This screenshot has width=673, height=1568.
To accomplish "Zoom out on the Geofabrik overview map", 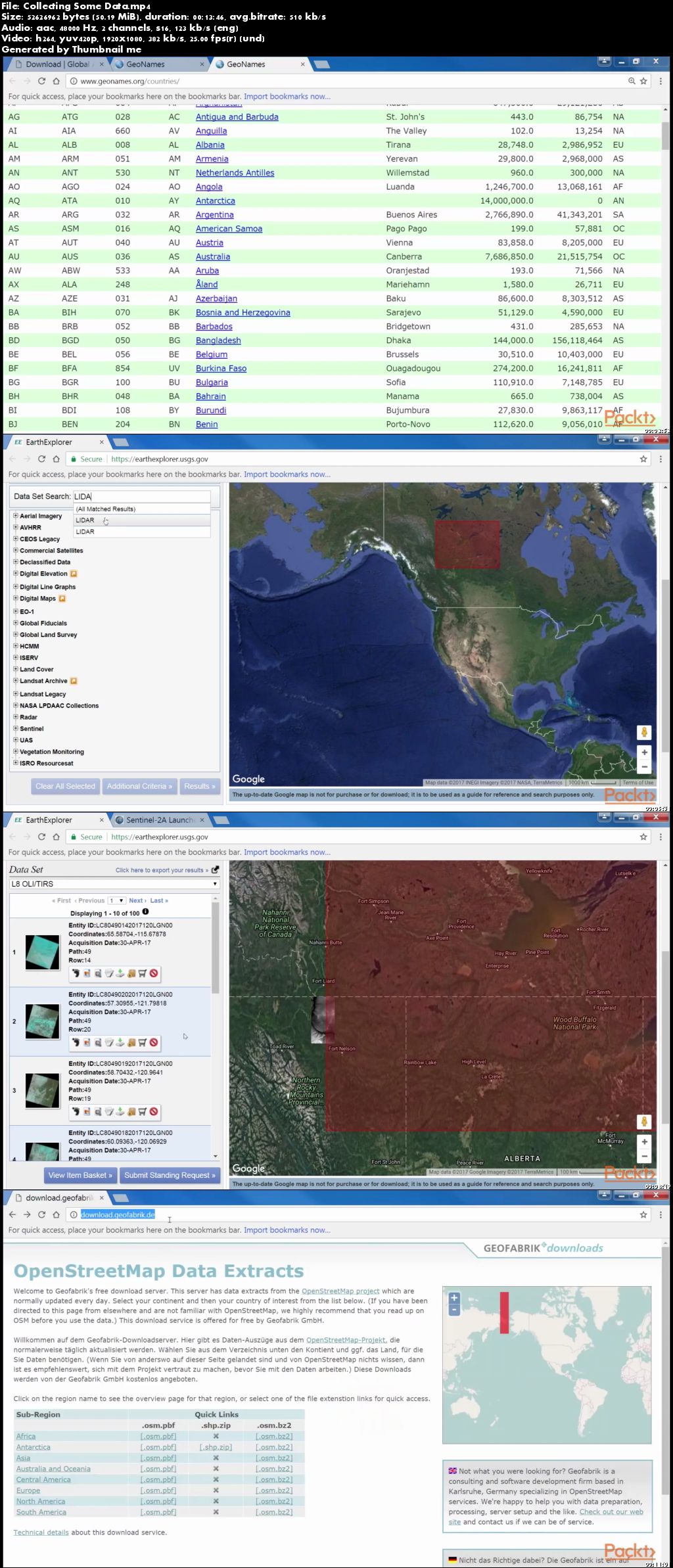I will click(454, 1310).
